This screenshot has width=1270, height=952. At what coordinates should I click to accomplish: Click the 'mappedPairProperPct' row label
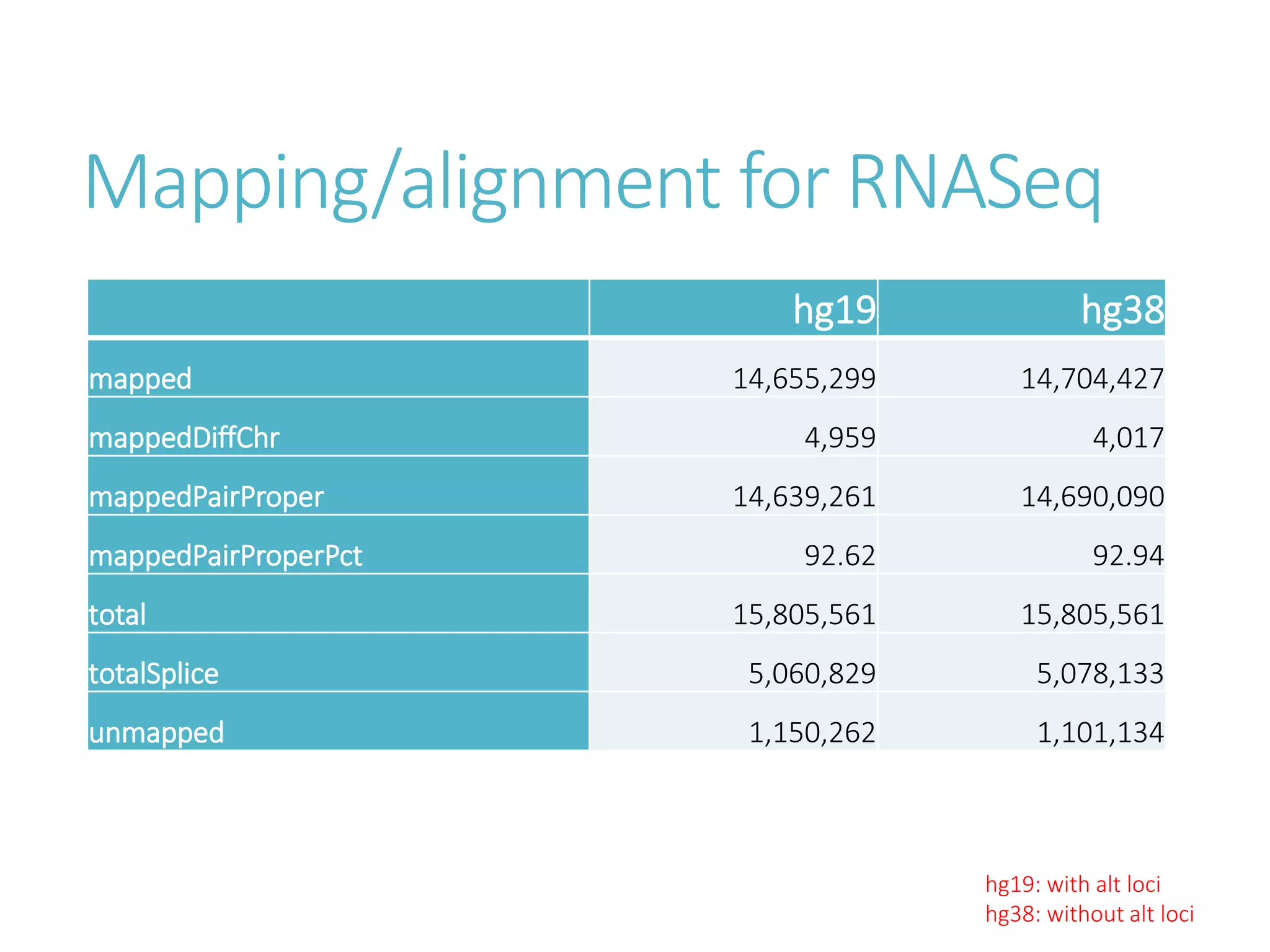(x=225, y=555)
